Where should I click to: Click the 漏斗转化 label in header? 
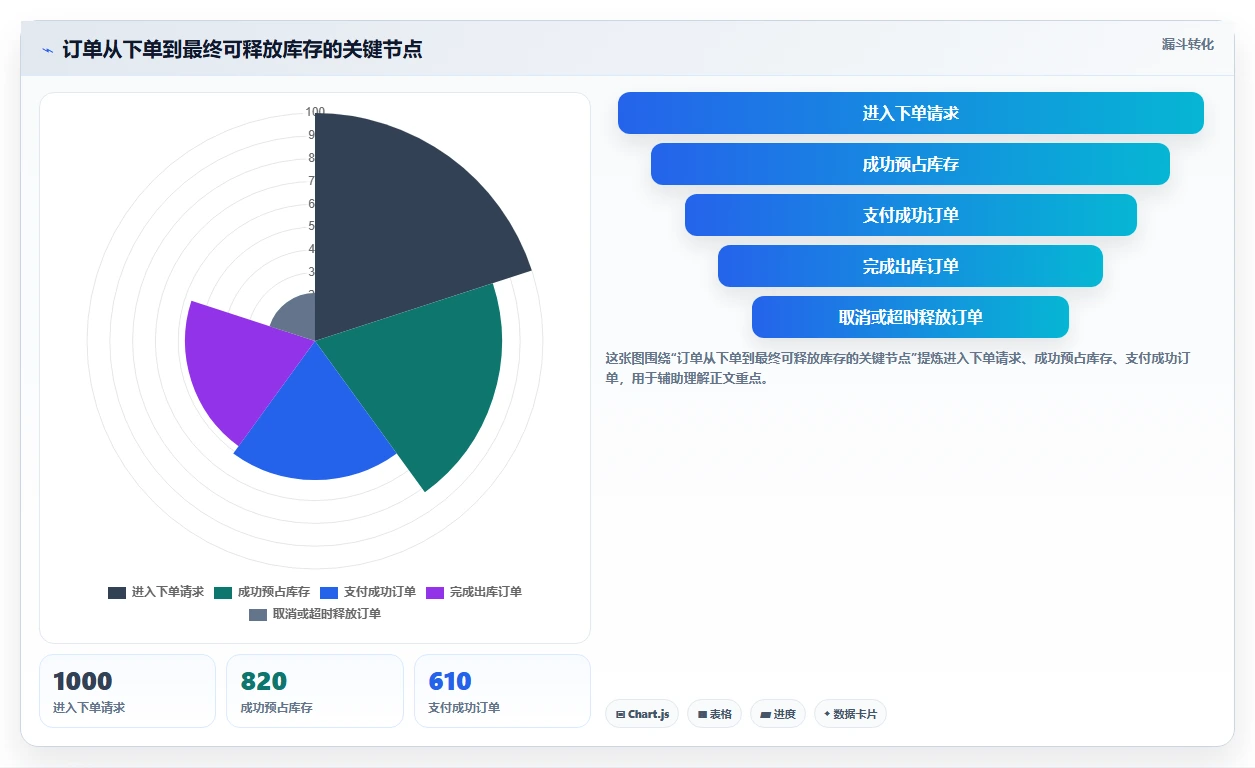(x=1188, y=44)
